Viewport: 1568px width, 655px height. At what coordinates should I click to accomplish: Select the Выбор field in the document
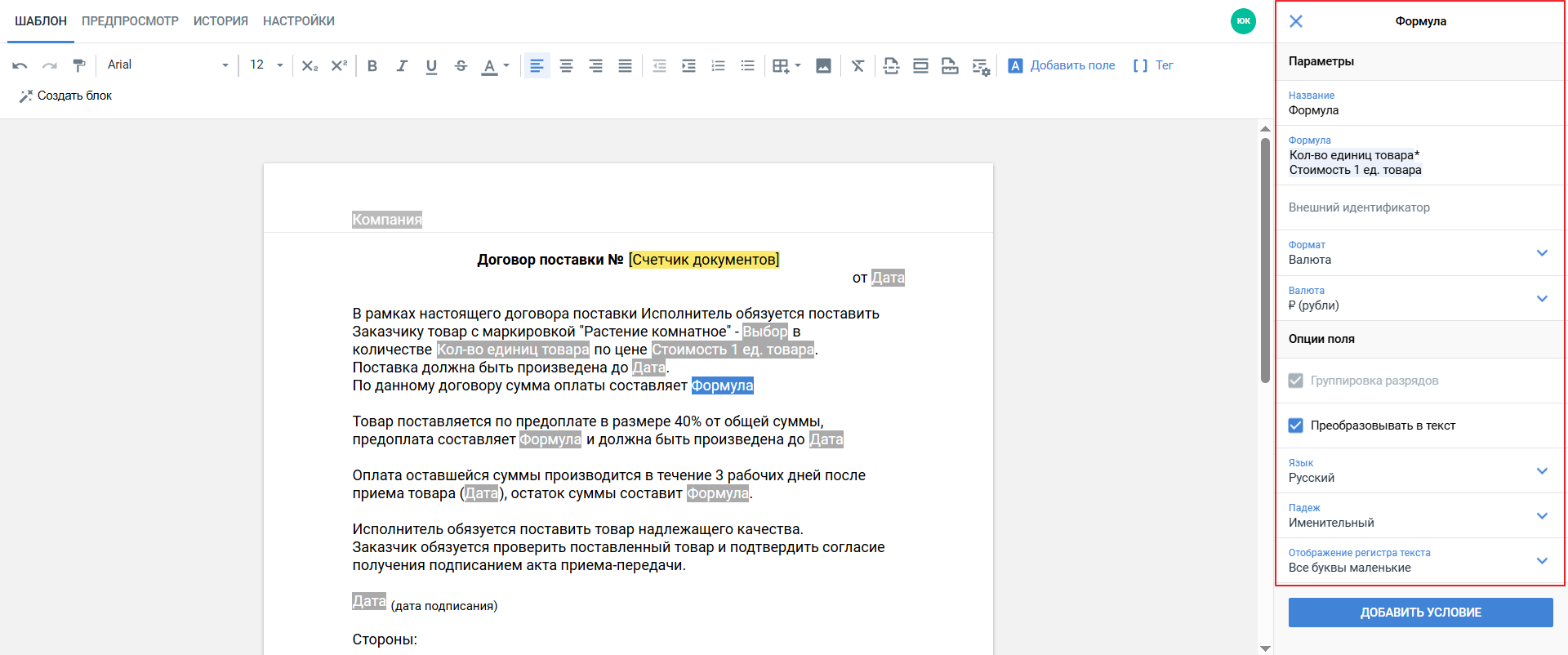click(765, 332)
